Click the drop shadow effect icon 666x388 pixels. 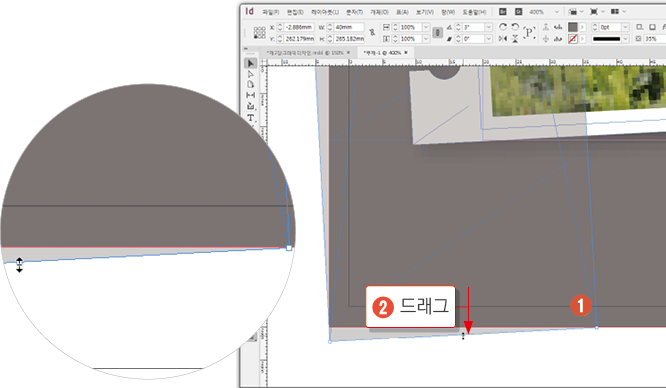coord(640,27)
